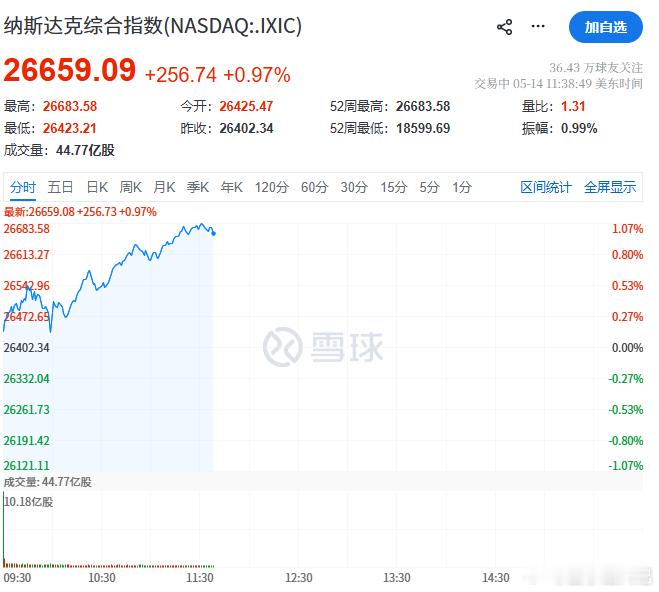The width and height of the screenshot is (659, 592).
Task: Click the 36.43 万球友关注 text
Action: click(596, 68)
